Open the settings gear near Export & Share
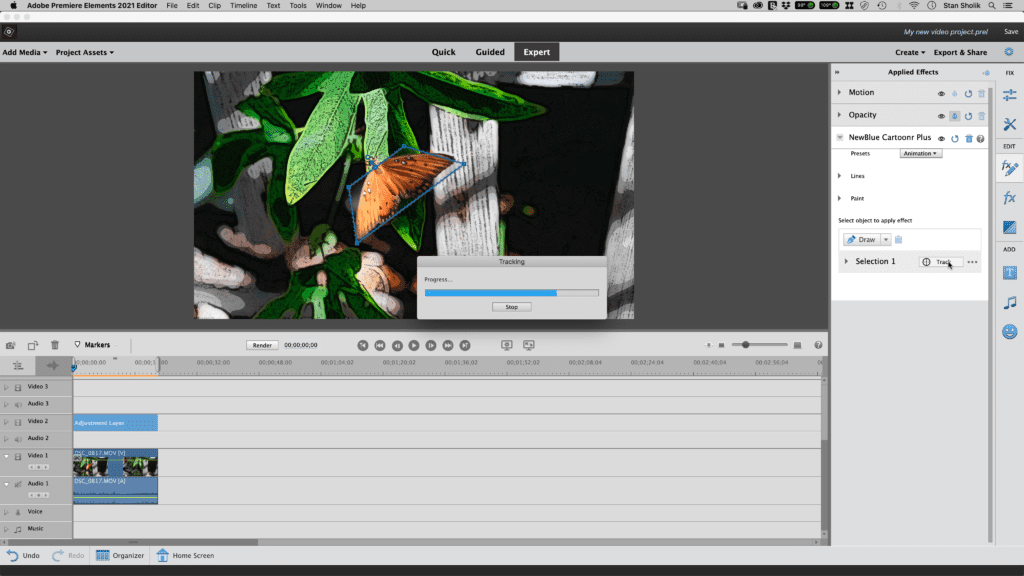Screen dimensions: 1024x576 coord(1009,52)
